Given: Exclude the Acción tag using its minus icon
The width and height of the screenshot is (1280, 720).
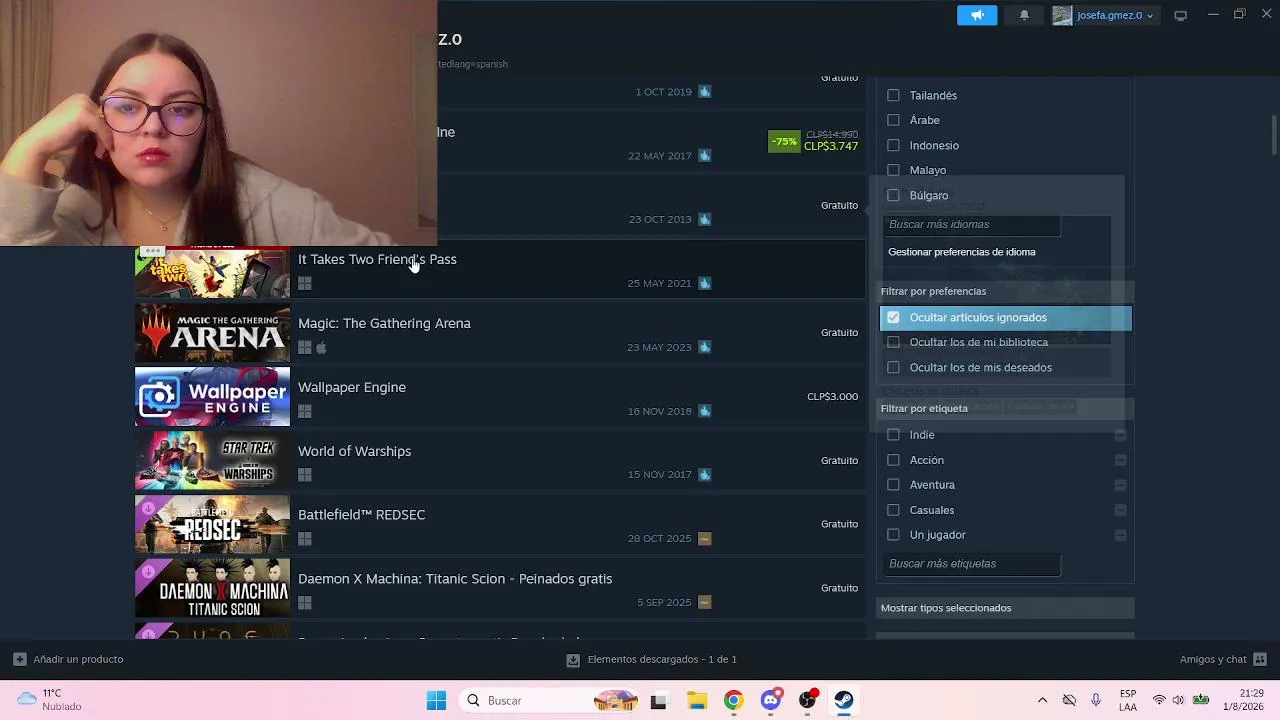Looking at the screenshot, I should (x=1120, y=460).
